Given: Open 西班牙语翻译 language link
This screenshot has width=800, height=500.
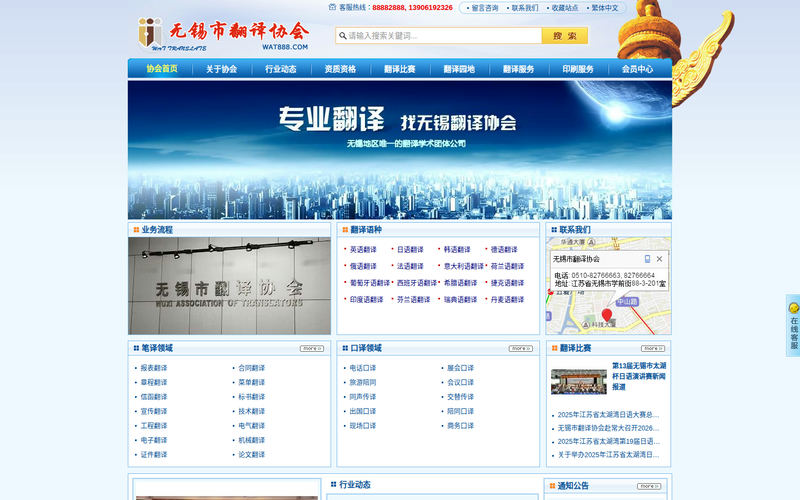Looking at the screenshot, I should [417, 283].
